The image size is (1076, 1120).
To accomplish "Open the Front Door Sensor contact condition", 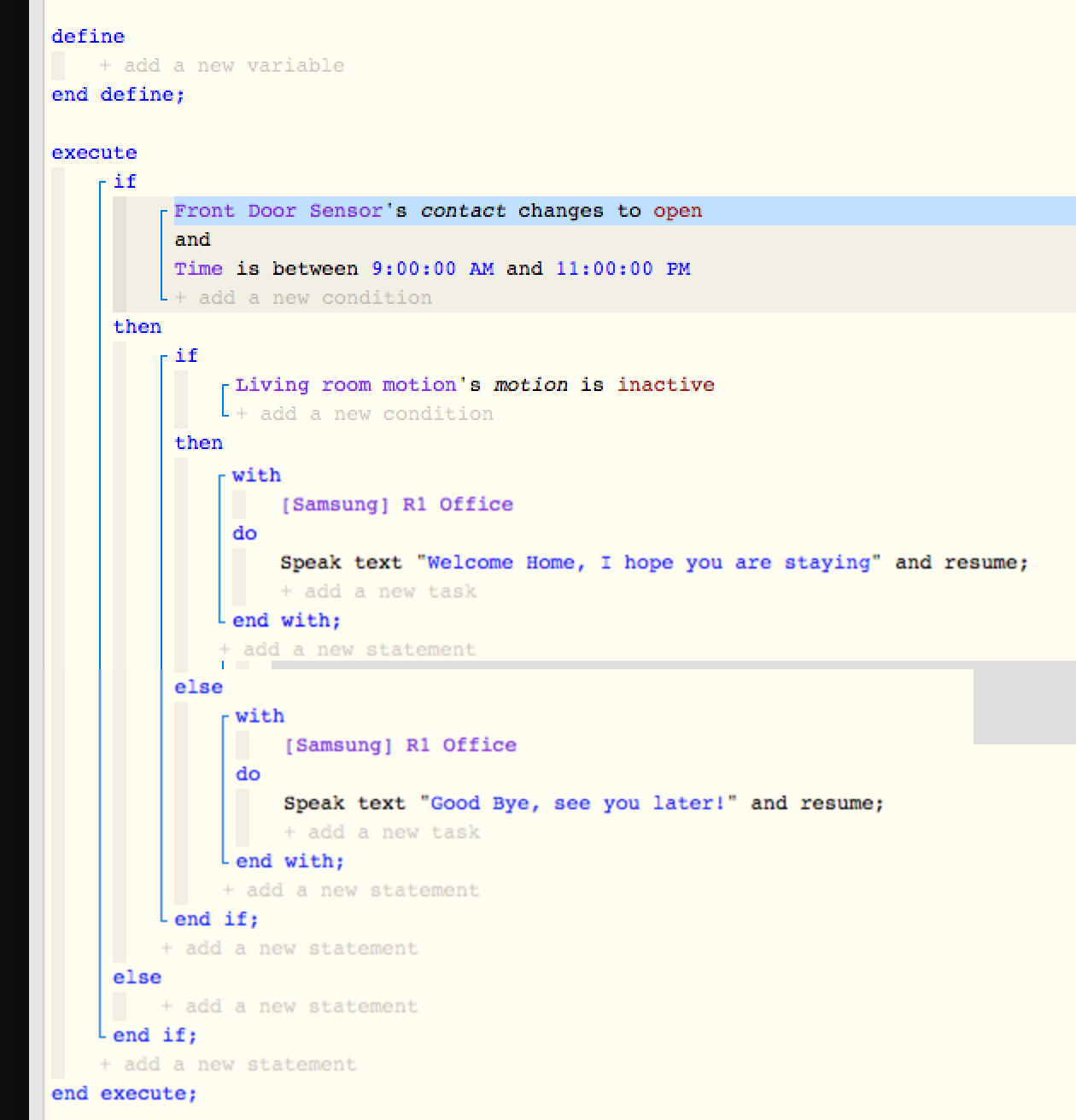I will [x=438, y=211].
